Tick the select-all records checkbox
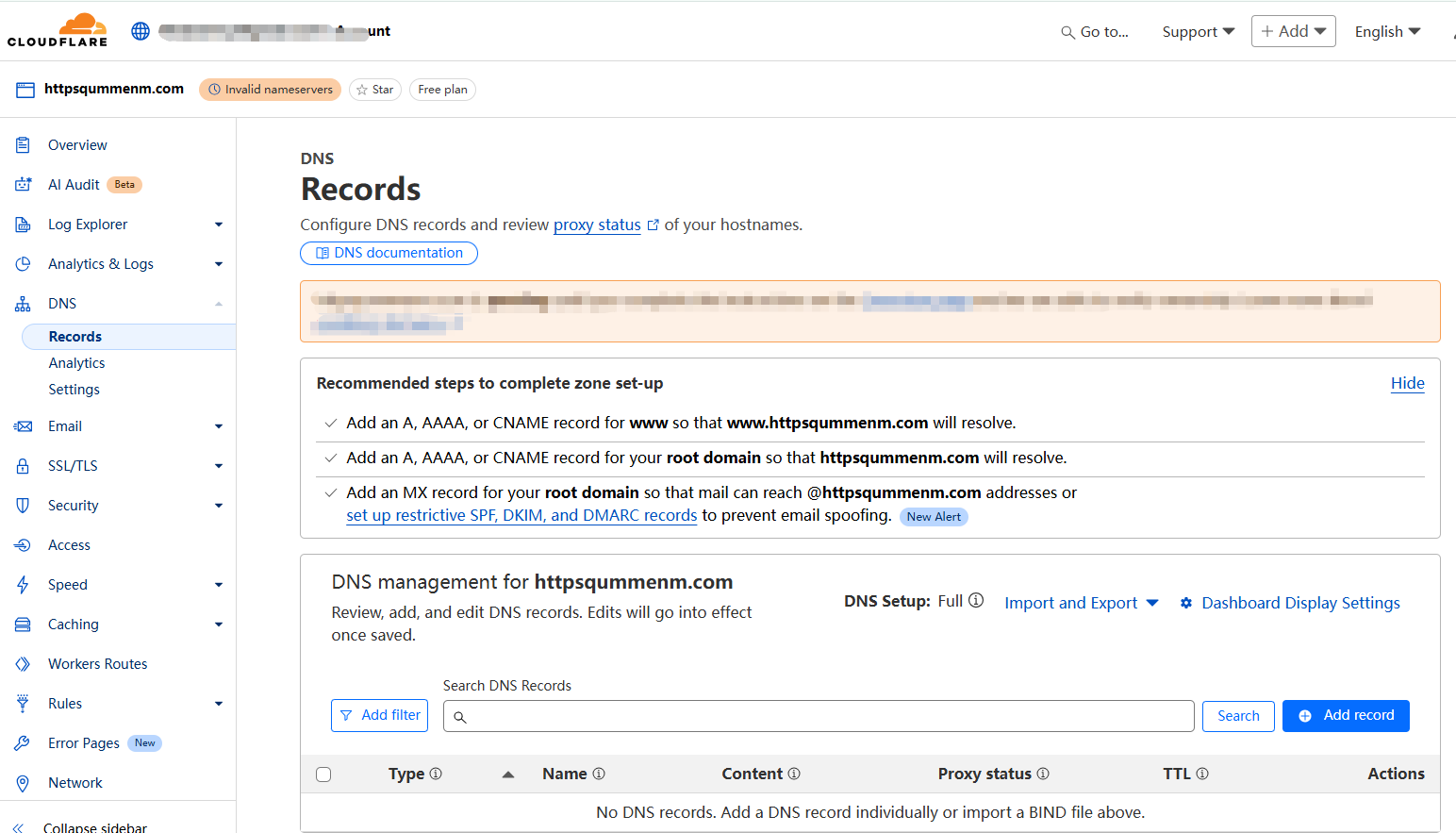1456x833 pixels. pos(323,775)
